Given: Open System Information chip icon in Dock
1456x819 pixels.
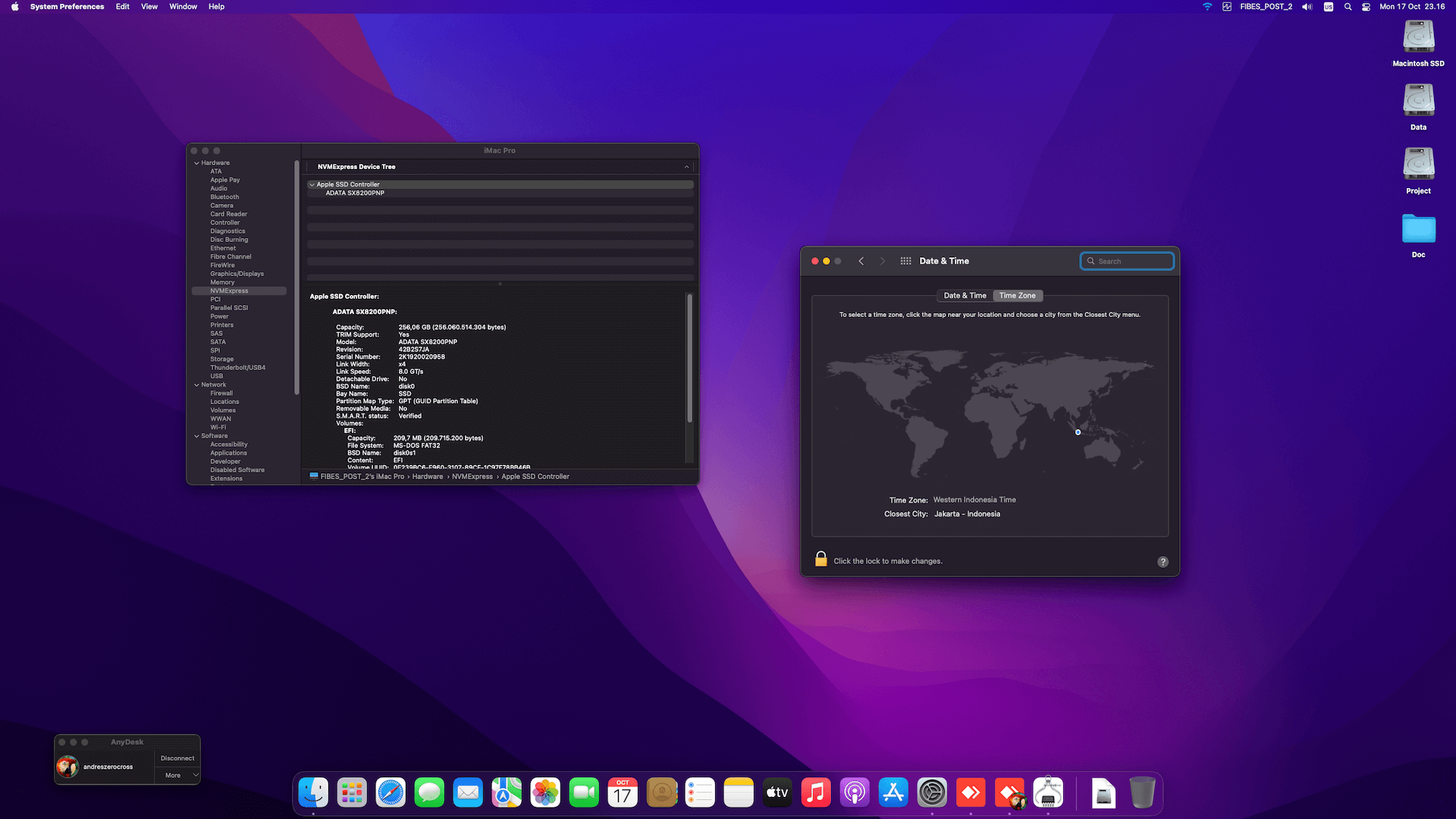Looking at the screenshot, I should pyautogui.click(x=1048, y=792).
